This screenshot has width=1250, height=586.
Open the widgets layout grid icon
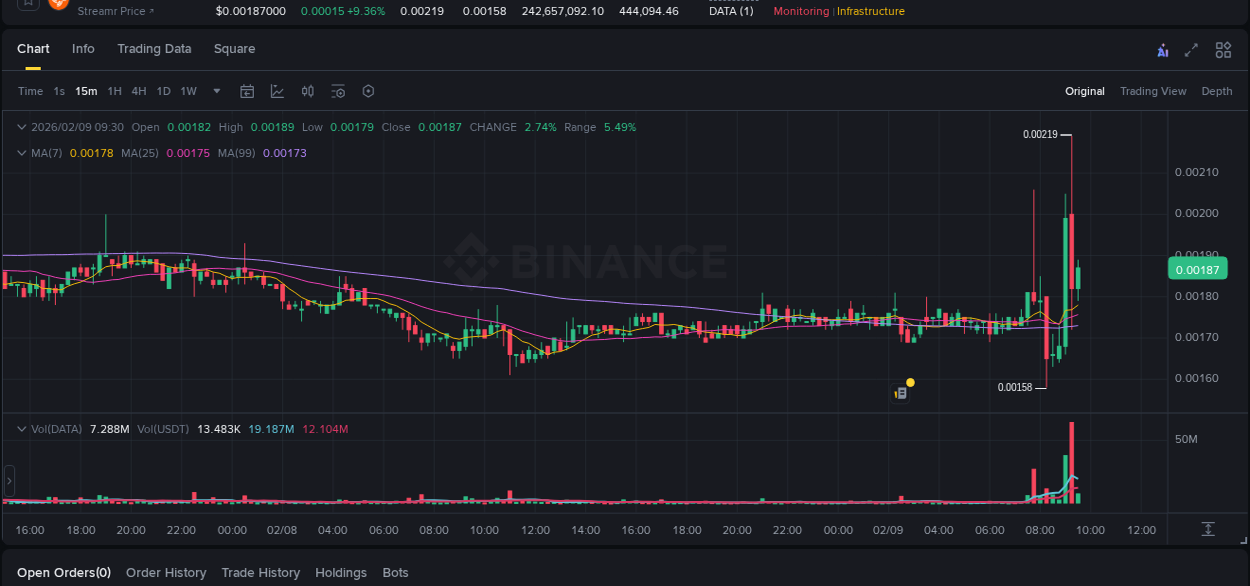click(1223, 49)
